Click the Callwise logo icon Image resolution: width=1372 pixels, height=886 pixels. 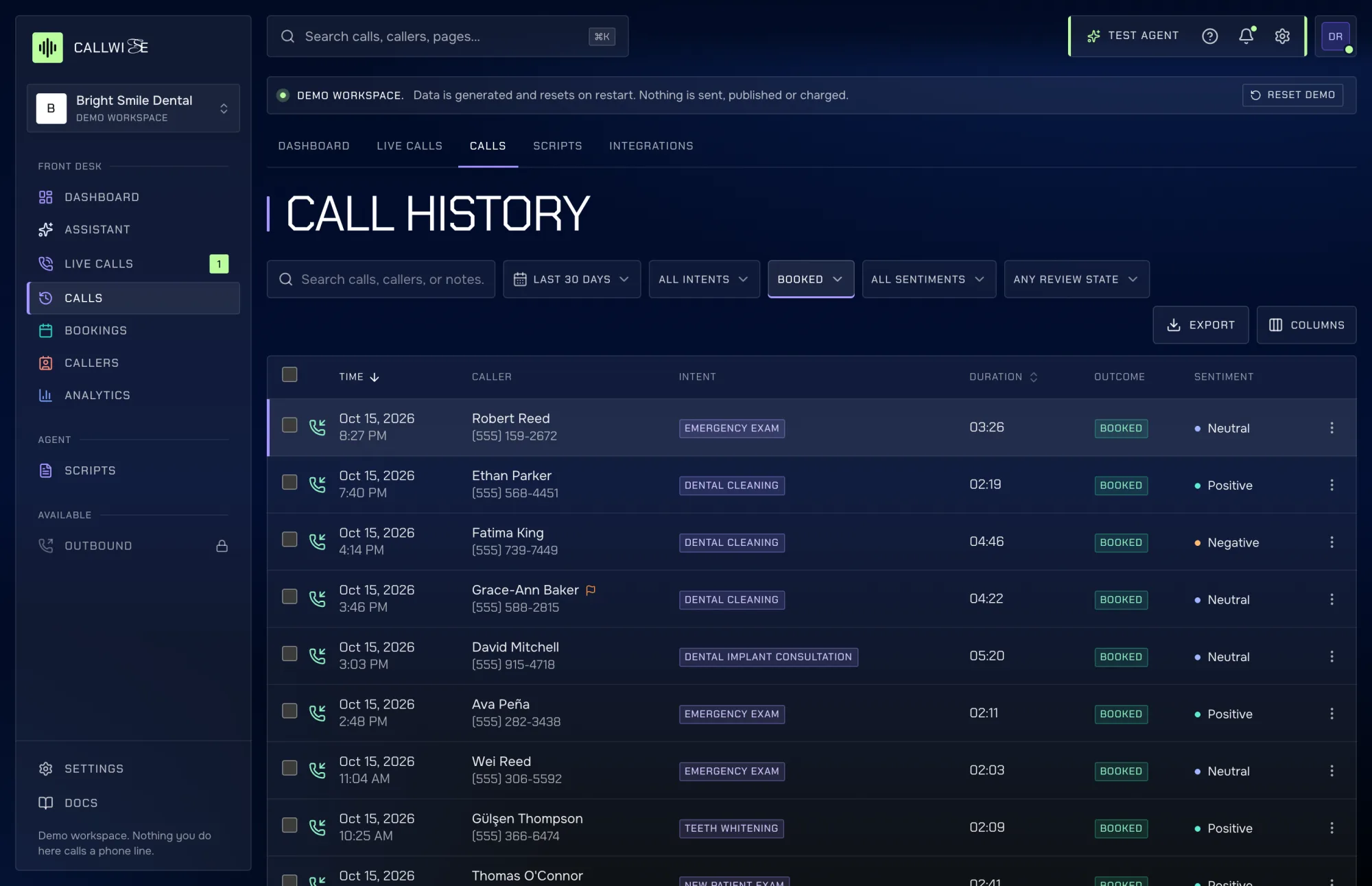coord(47,47)
